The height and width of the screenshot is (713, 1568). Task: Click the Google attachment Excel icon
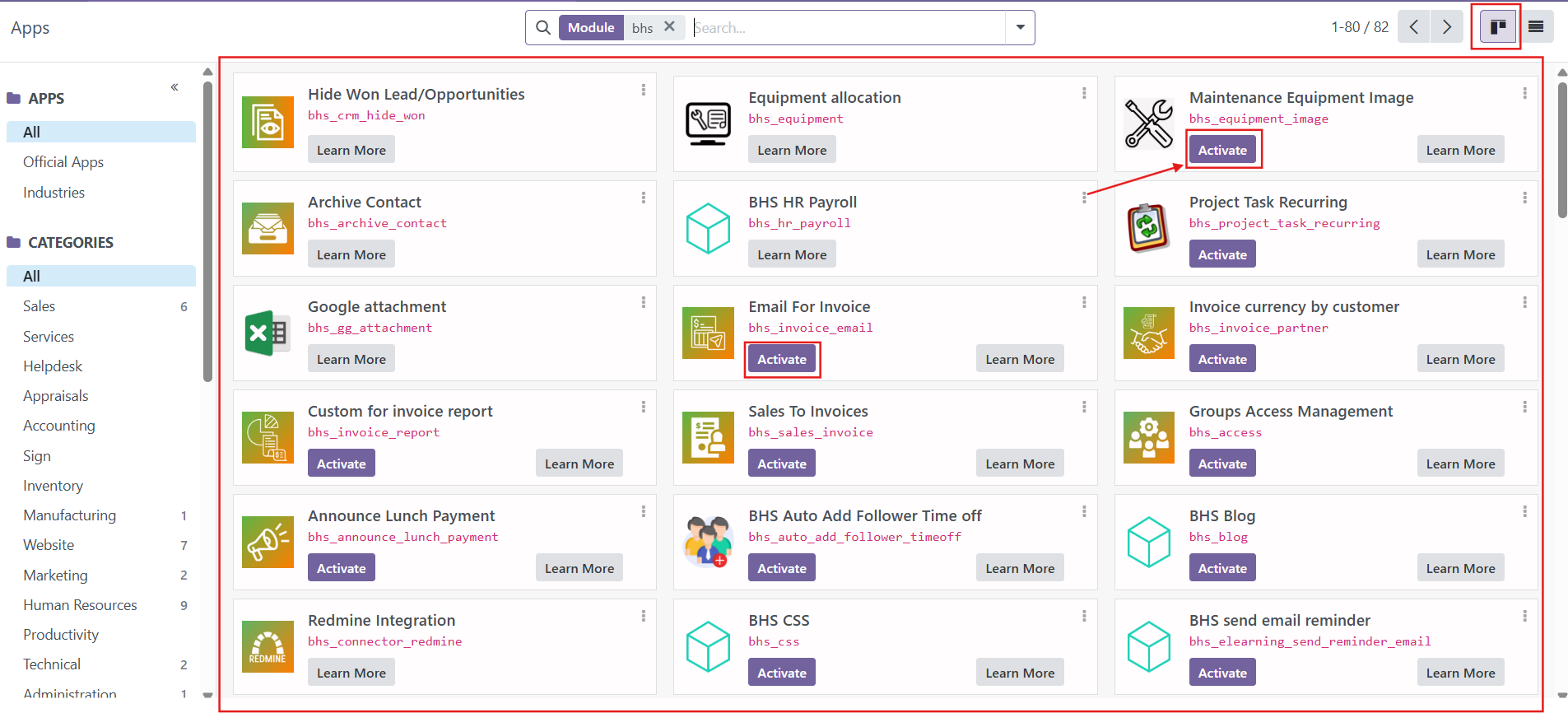coord(268,333)
